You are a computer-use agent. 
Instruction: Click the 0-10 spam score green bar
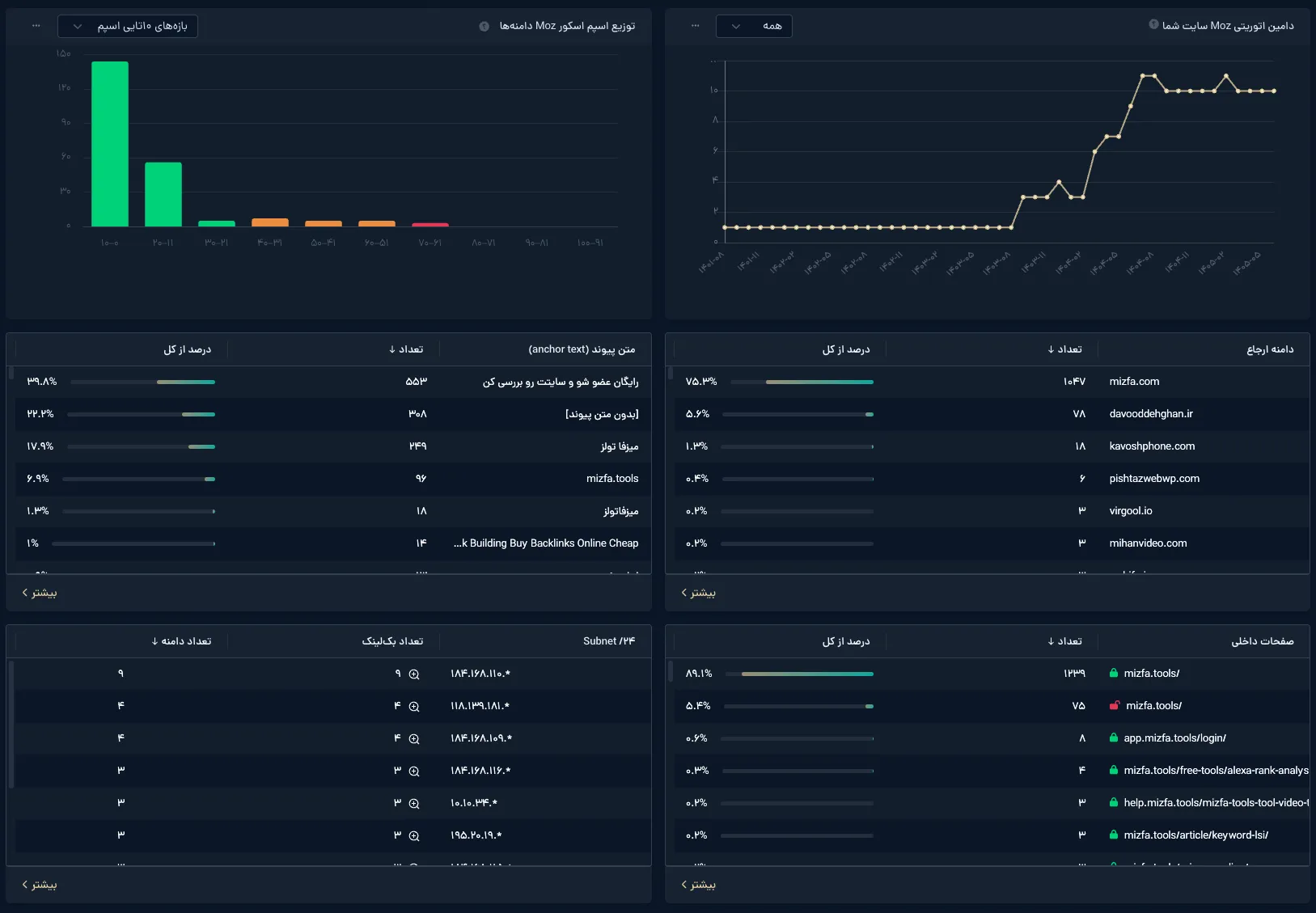(x=110, y=144)
